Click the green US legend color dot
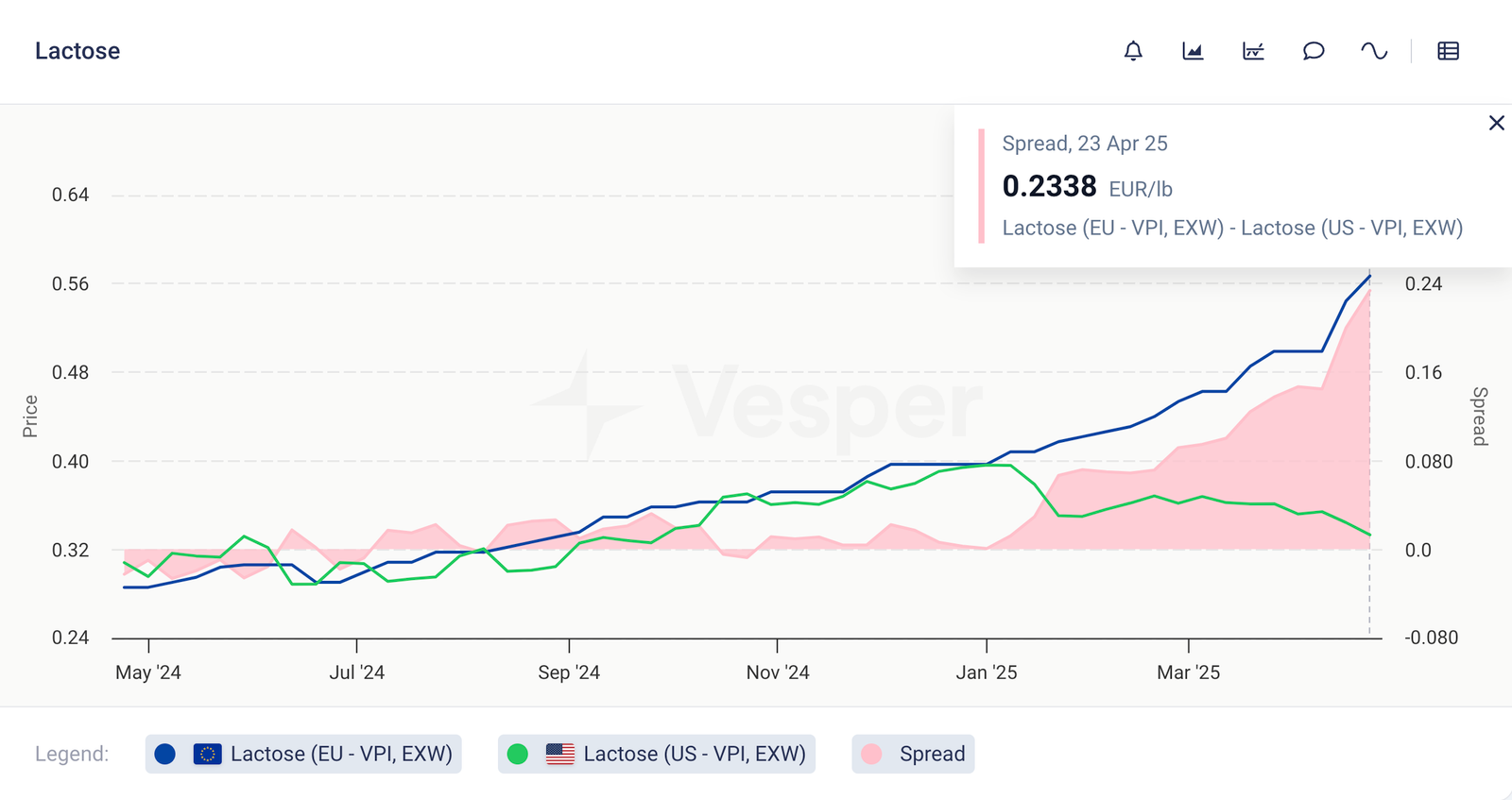Screen dimensions: 1512x800 pos(518,754)
